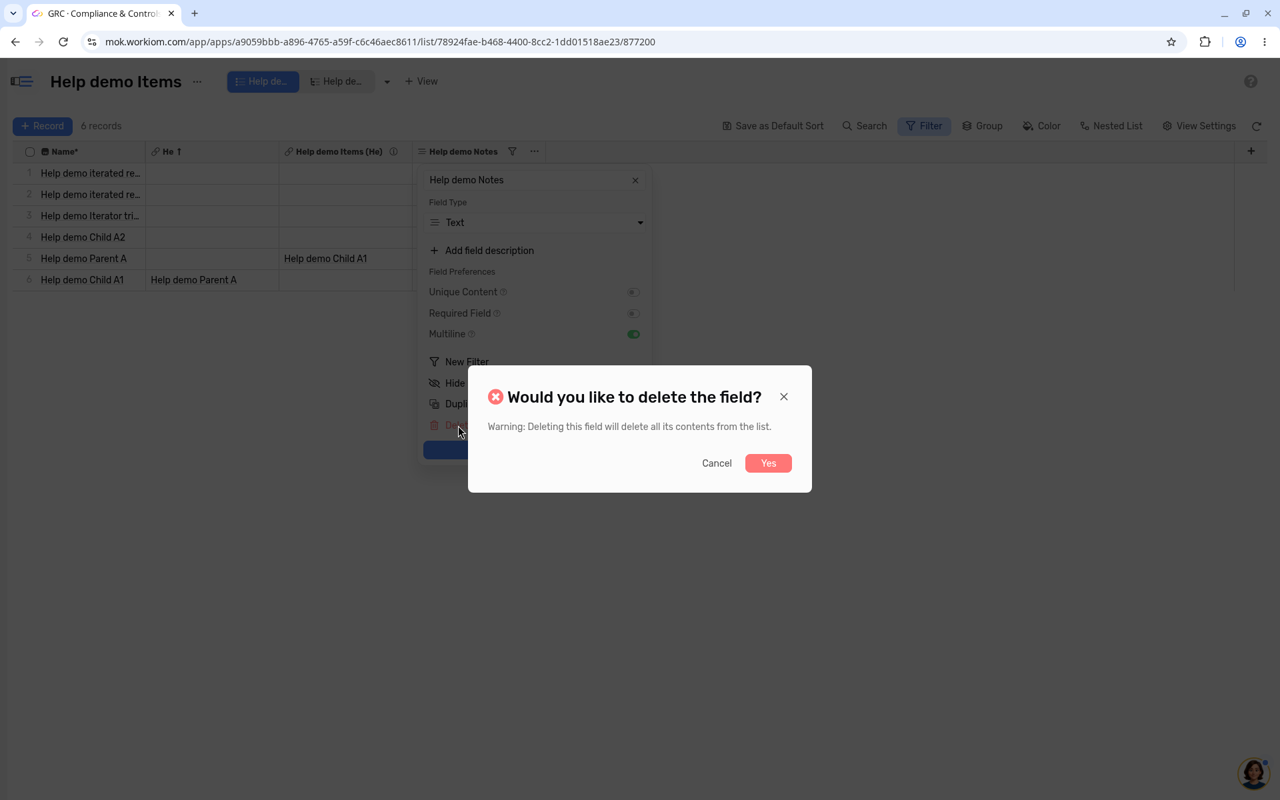1280x800 pixels.
Task: Open the Search tool
Action: pyautogui.click(x=865, y=126)
